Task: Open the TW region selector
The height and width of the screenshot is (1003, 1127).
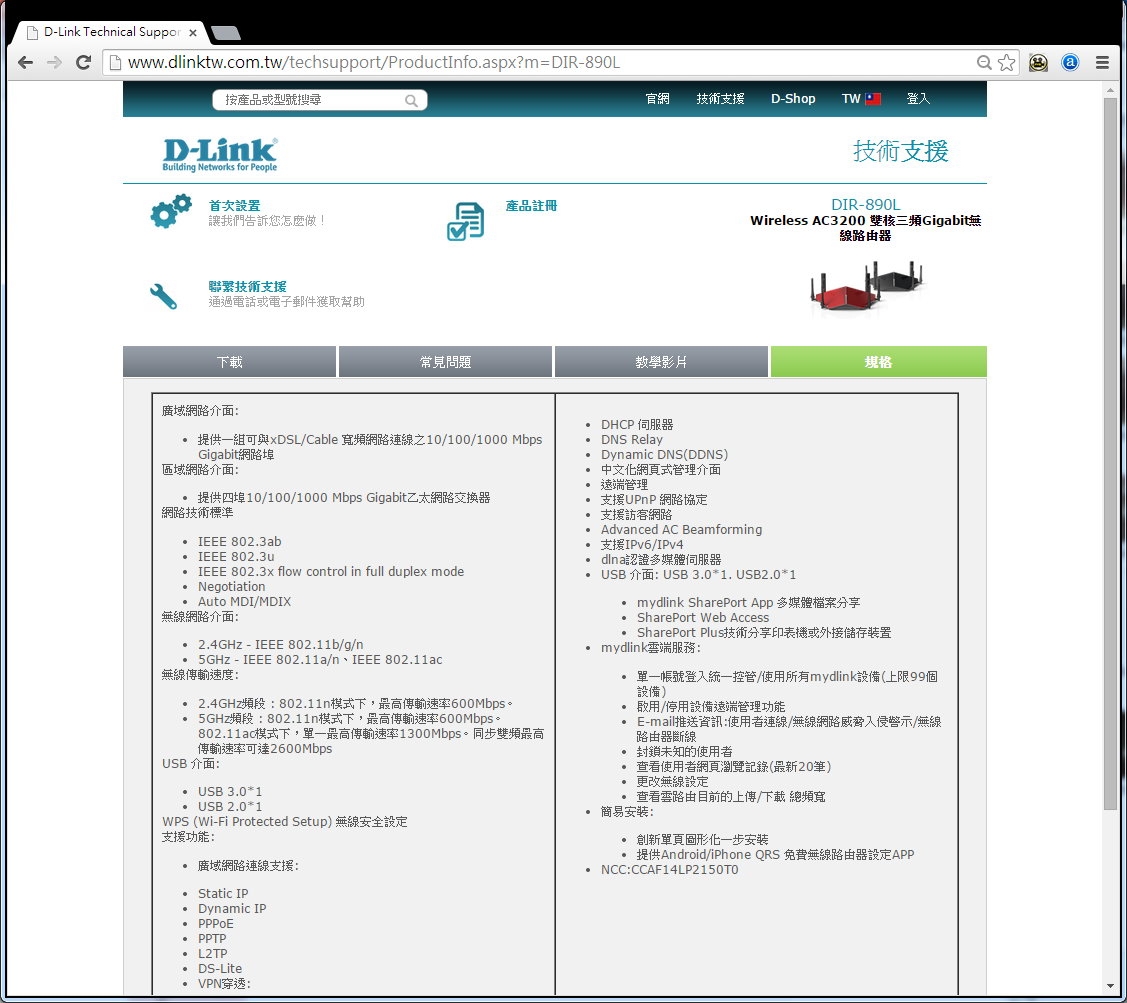Action: [861, 99]
